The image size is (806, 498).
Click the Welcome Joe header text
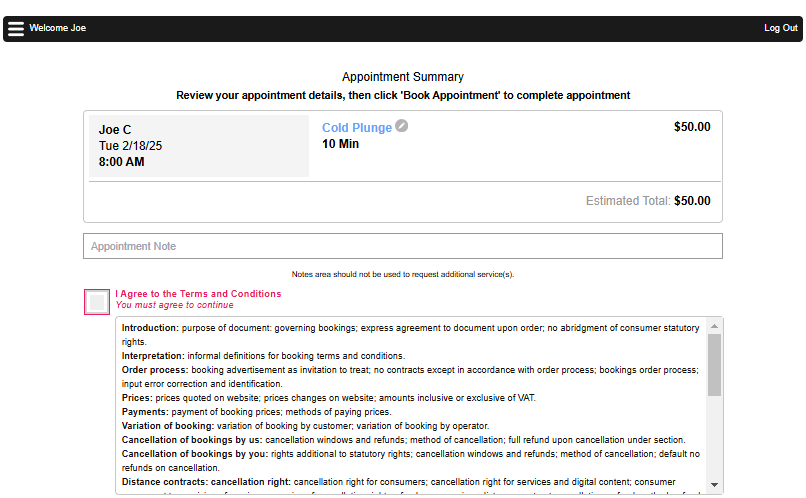[x=58, y=28]
